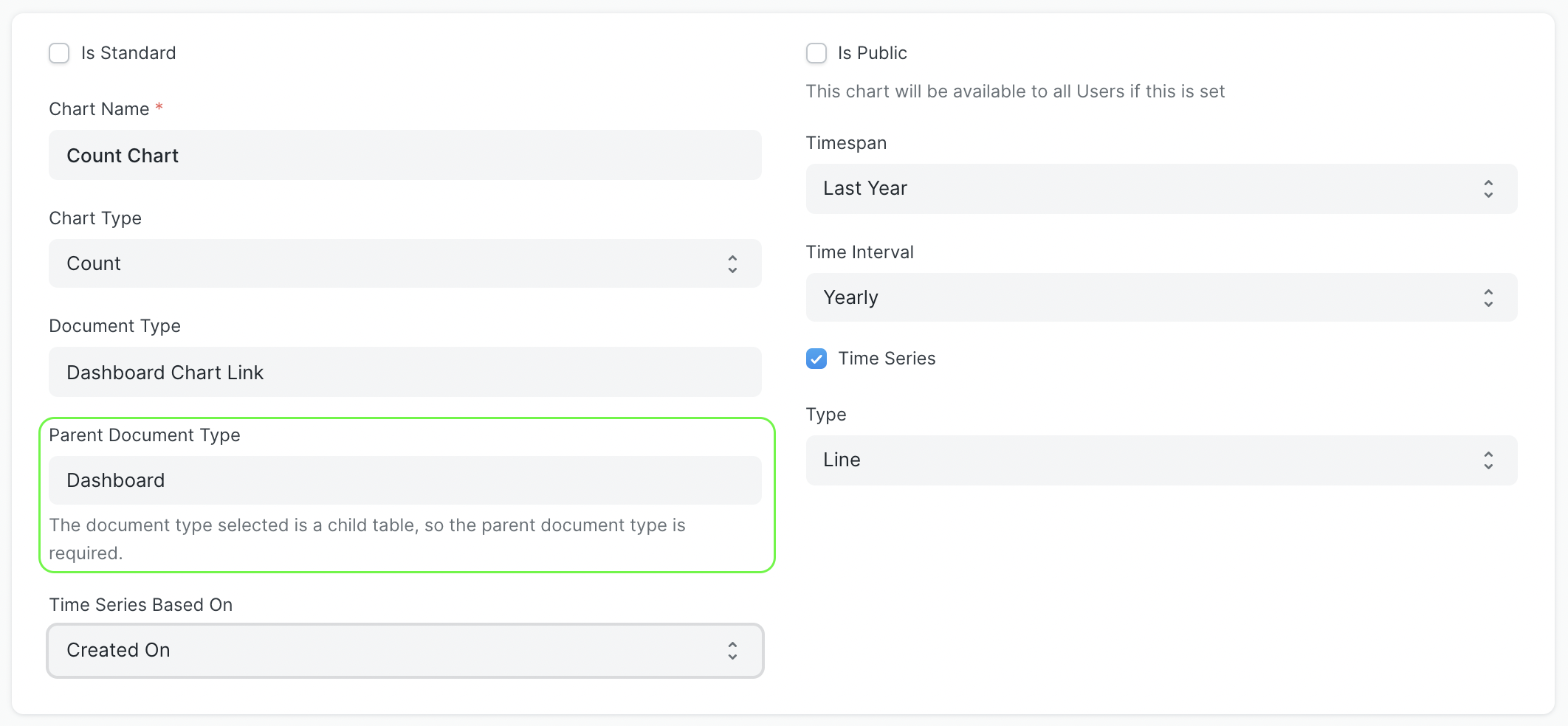Enable the Is Standard checkbox

tap(59, 53)
